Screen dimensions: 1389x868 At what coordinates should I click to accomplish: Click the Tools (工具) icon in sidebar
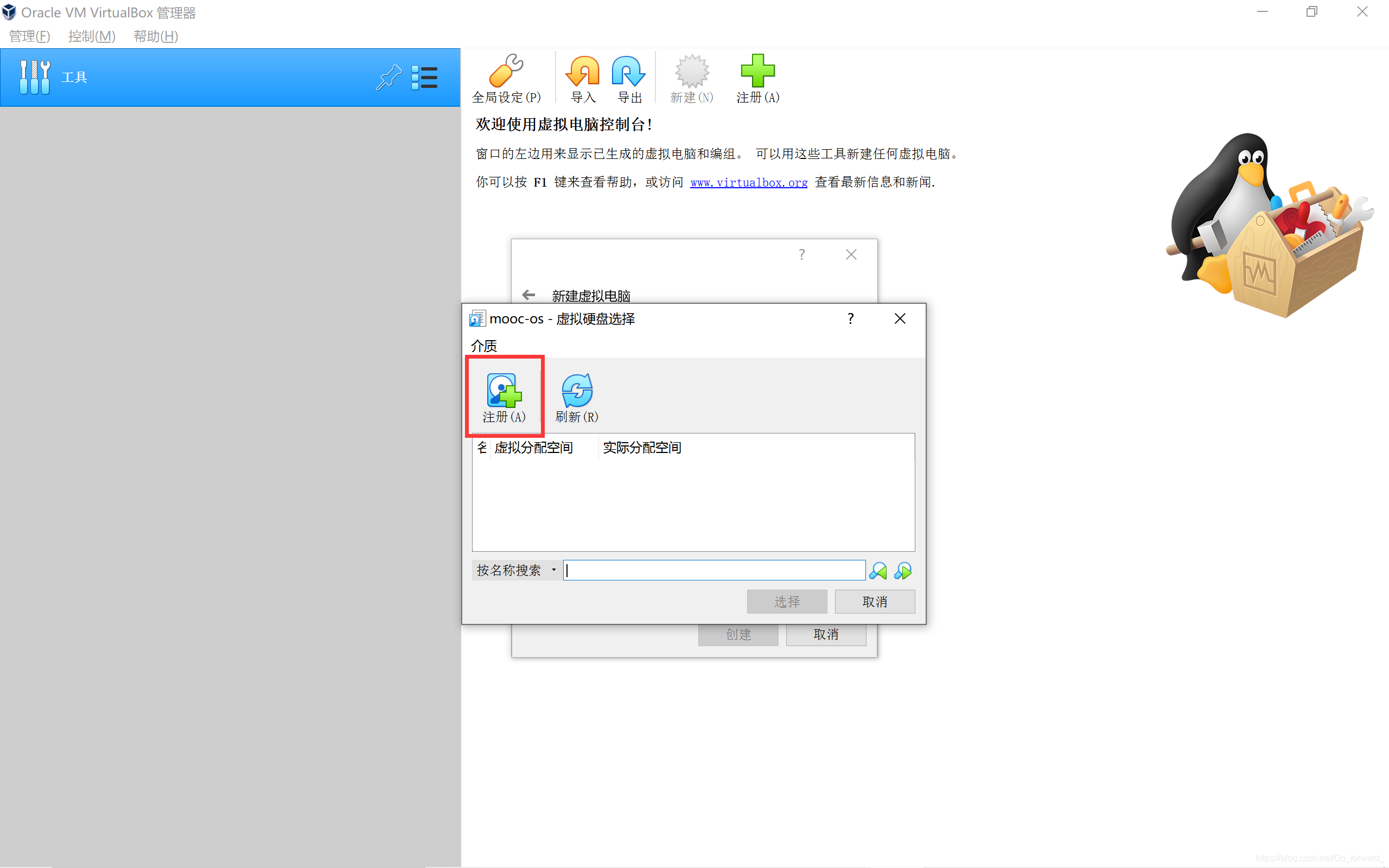34,77
